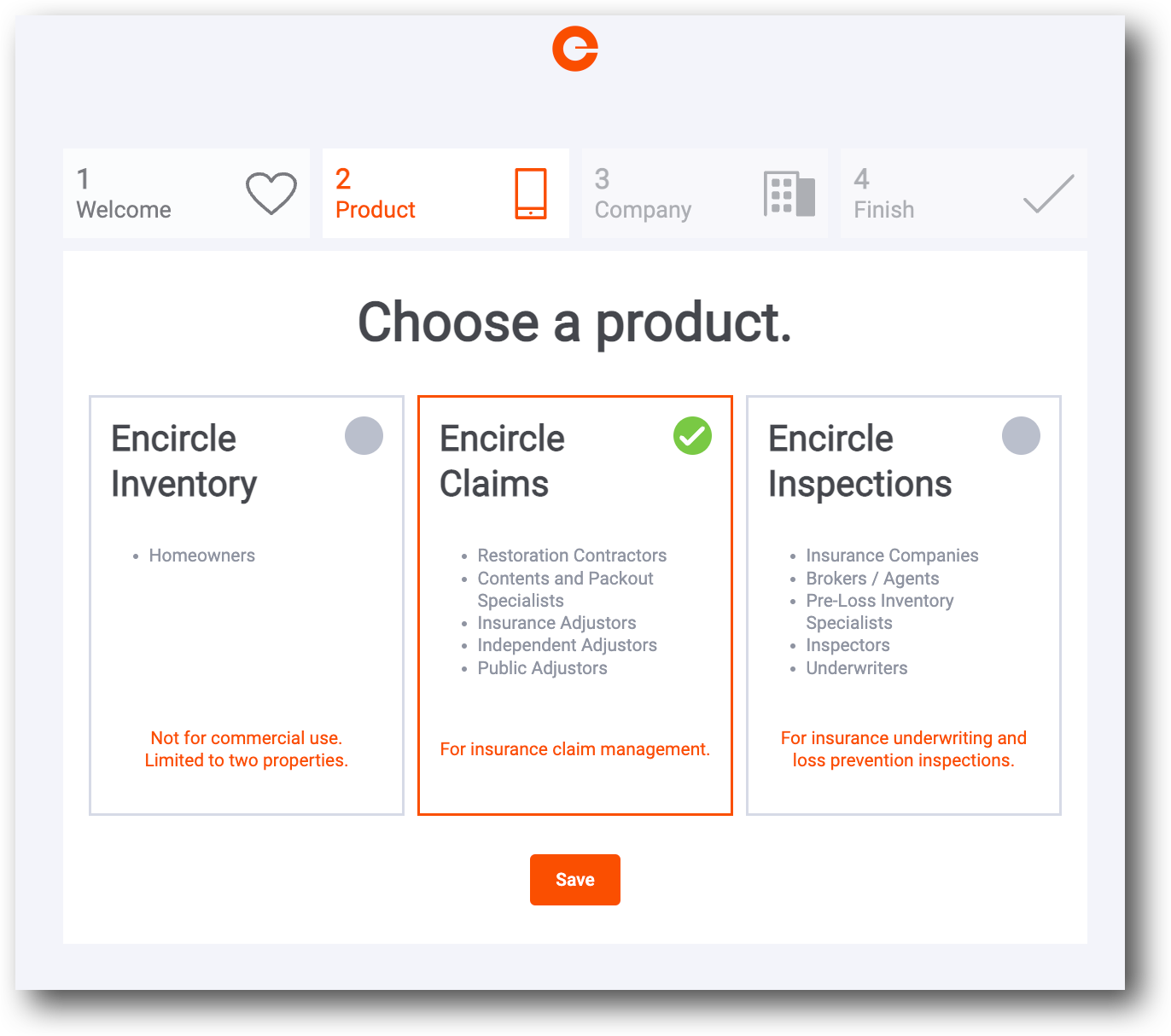The height and width of the screenshot is (1036, 1171).
Task: Deselect the Encircle Claims product option
Action: (x=574, y=605)
